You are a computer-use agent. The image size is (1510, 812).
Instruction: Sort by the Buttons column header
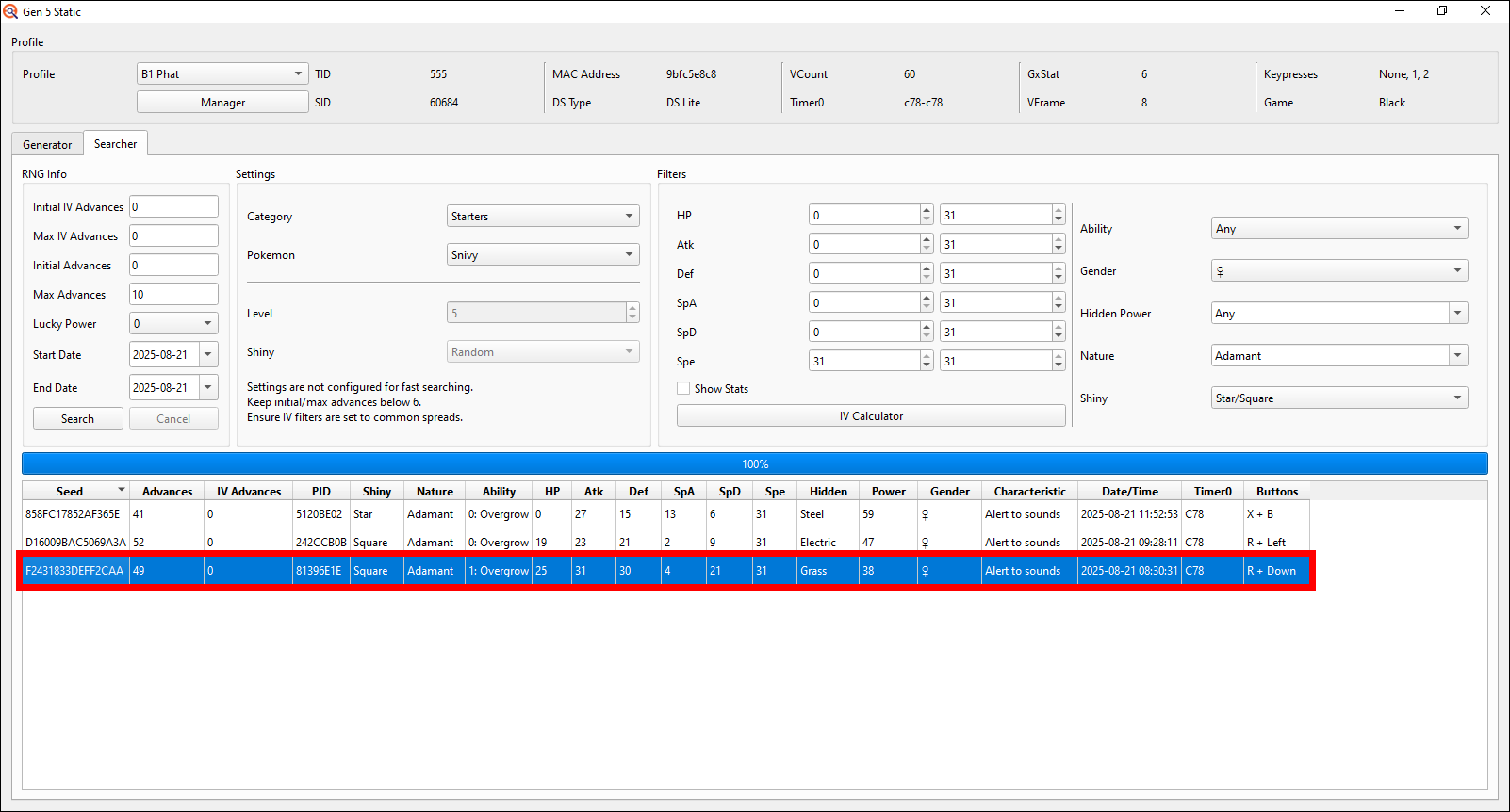click(1277, 491)
